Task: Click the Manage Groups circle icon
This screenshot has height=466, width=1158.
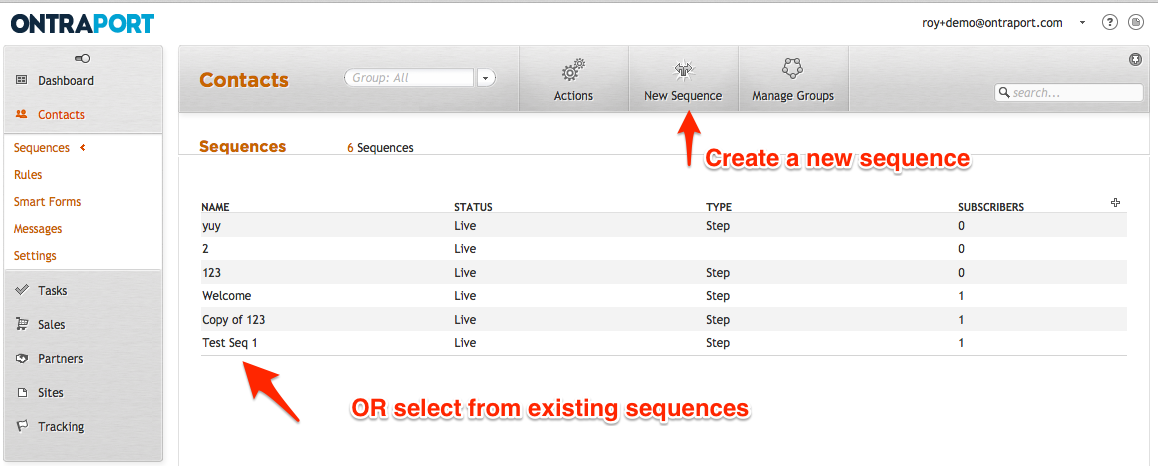Action: pyautogui.click(x=792, y=69)
